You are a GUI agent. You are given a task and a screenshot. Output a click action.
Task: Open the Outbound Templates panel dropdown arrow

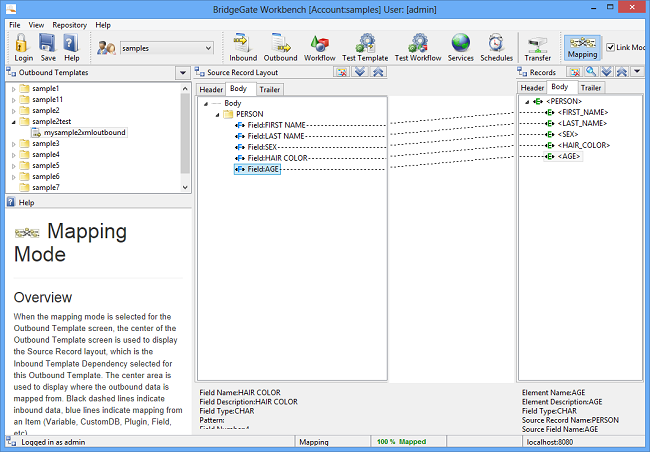182,73
